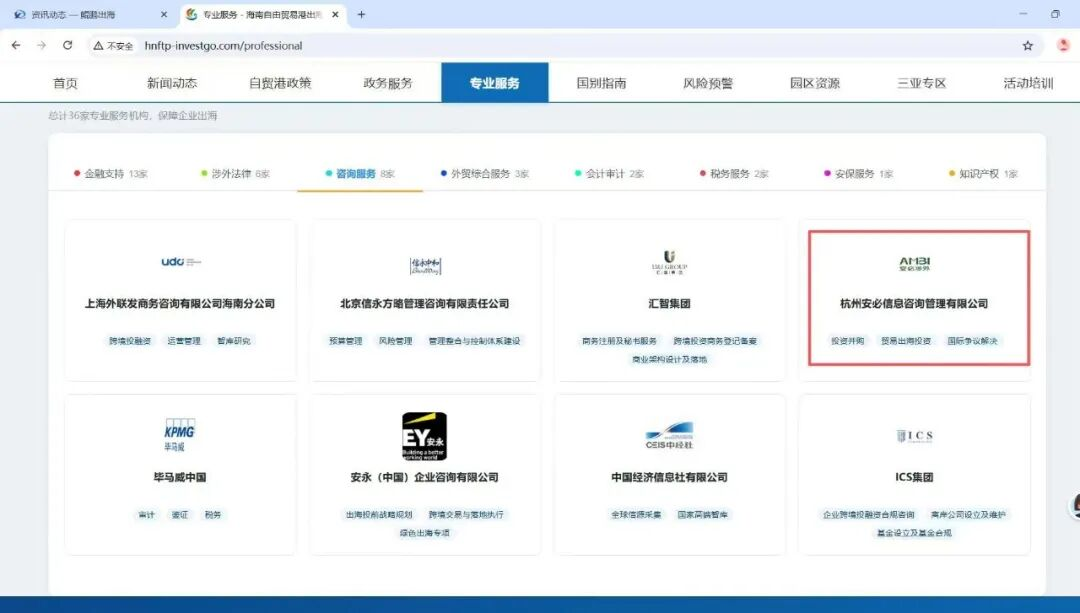Click the 投资并购 tag
Viewport: 1080px width, 613px height.
coord(847,340)
